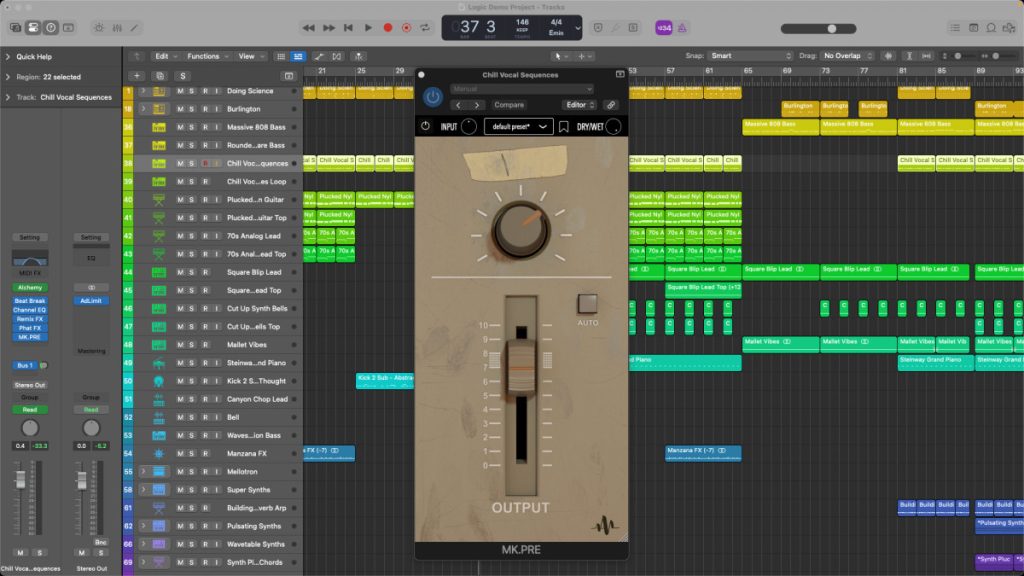The width and height of the screenshot is (1024, 576).
Task: Open the Drag No Overlap dropdown
Action: [848, 56]
